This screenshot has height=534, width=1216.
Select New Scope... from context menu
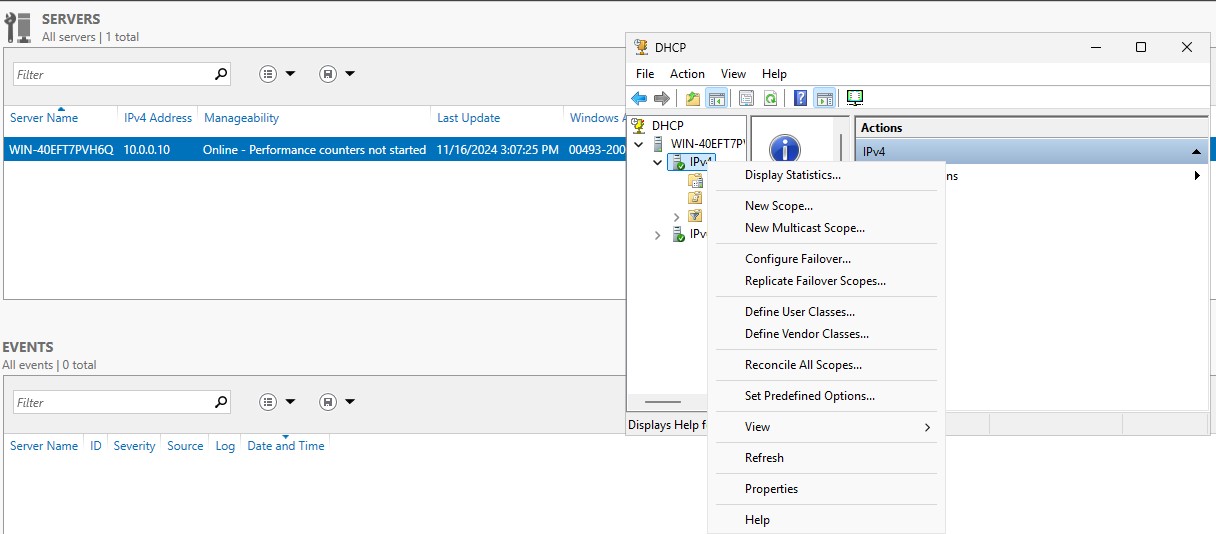[x=778, y=206]
